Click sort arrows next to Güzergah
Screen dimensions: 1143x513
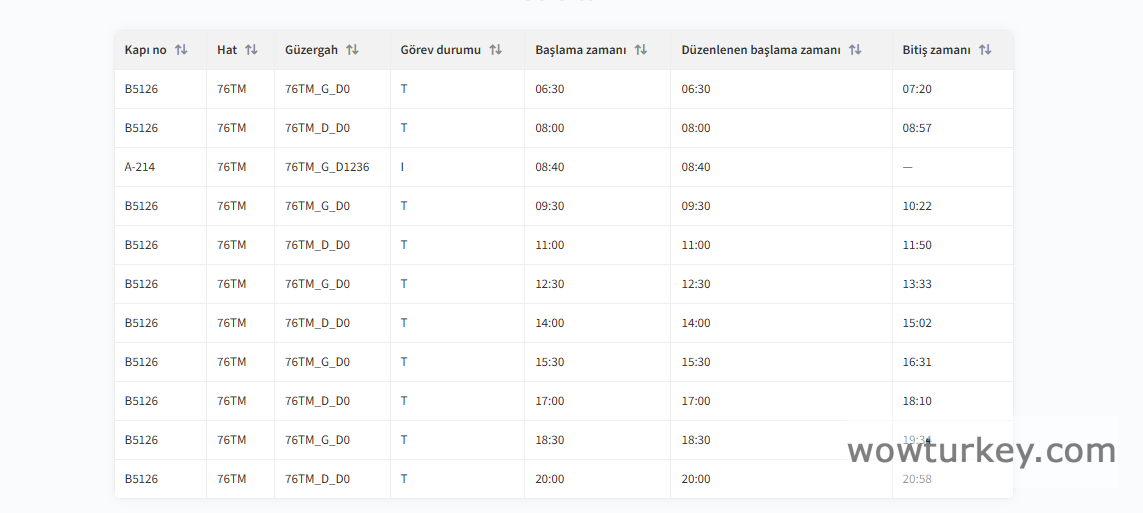click(x=352, y=50)
